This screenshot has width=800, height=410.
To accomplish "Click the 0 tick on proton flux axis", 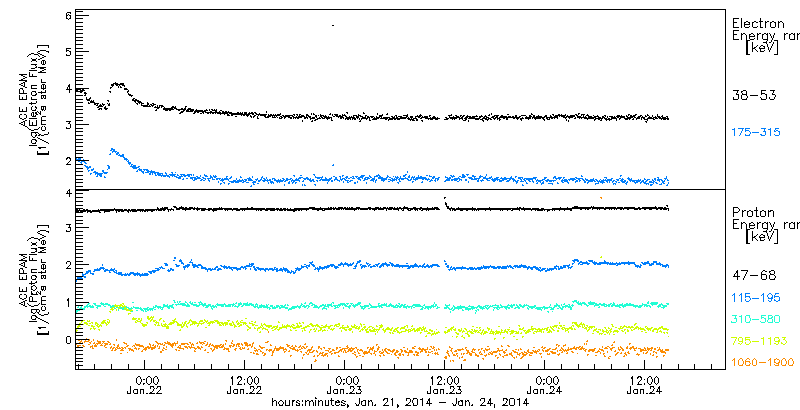I will [x=66, y=339].
